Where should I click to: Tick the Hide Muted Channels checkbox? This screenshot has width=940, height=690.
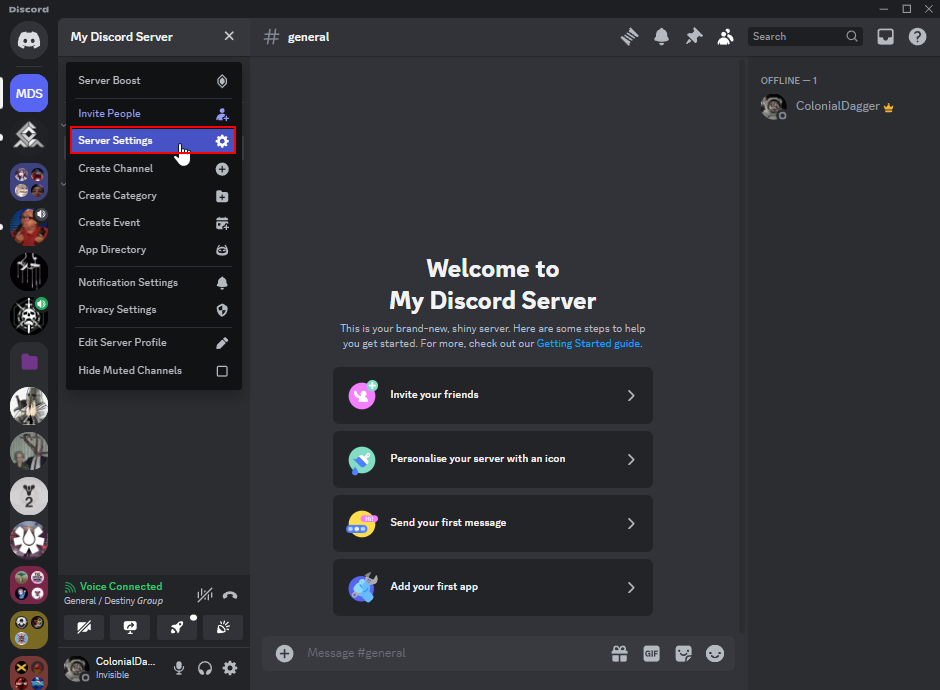coord(222,371)
